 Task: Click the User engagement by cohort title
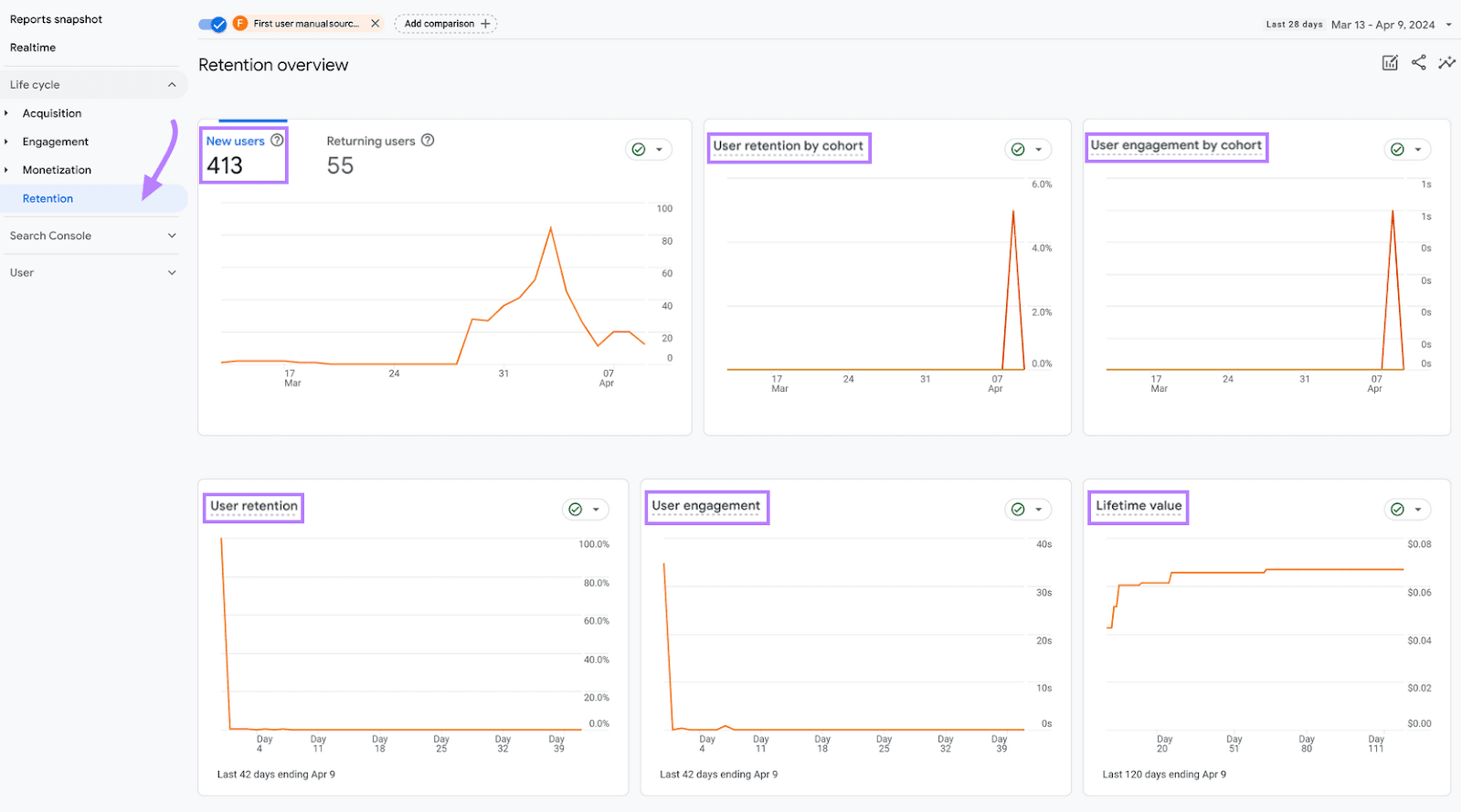(1176, 145)
